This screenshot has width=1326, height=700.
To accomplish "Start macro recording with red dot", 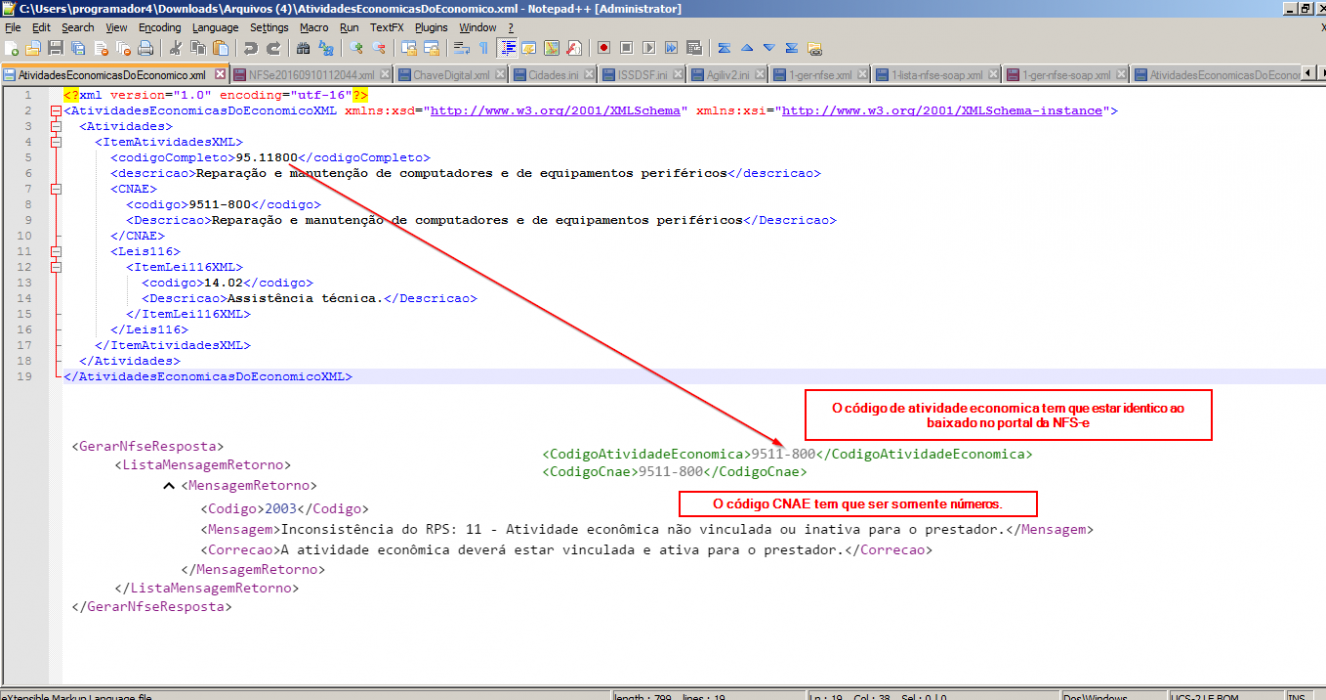I will coord(603,48).
